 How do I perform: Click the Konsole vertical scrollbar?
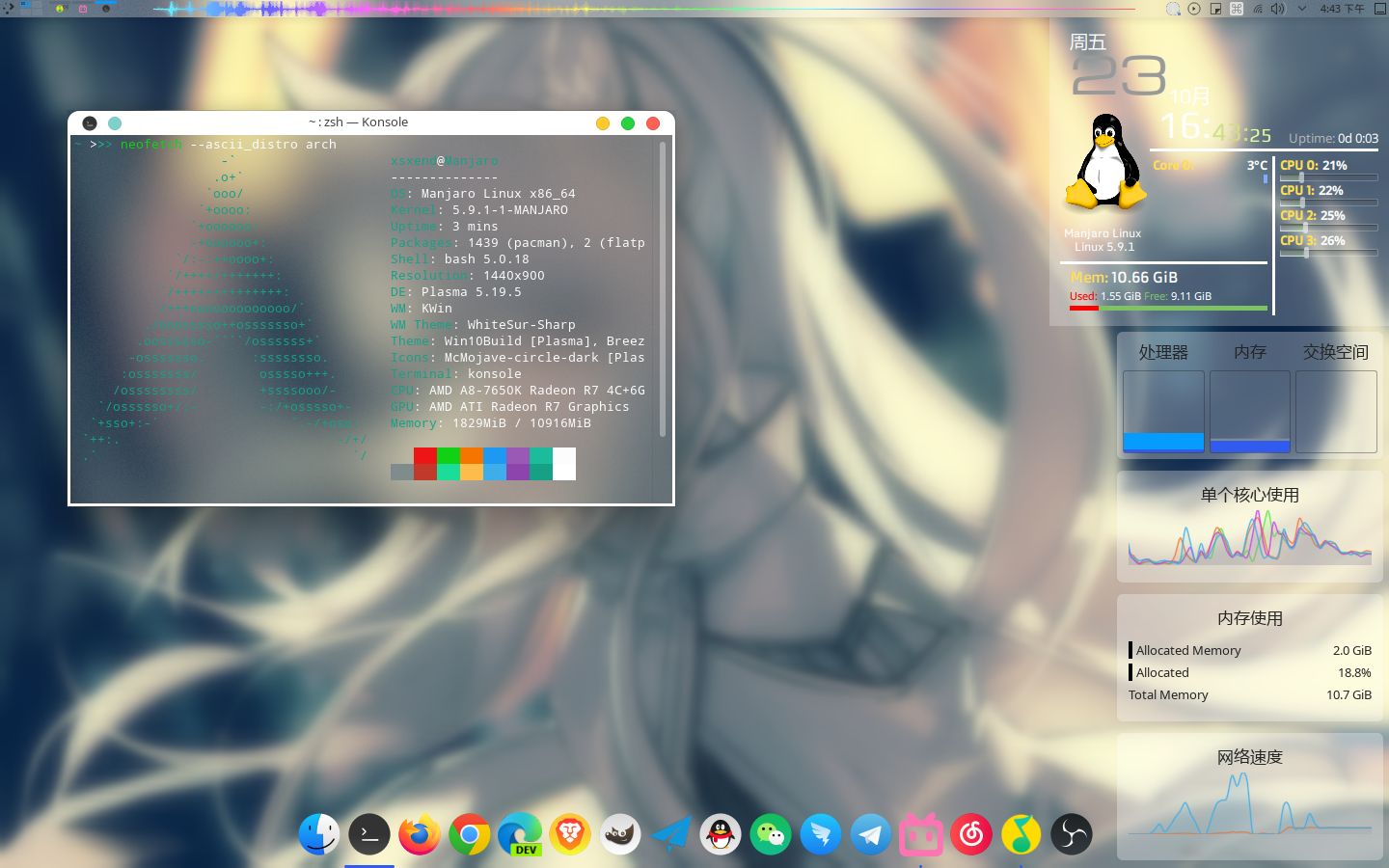(663, 289)
